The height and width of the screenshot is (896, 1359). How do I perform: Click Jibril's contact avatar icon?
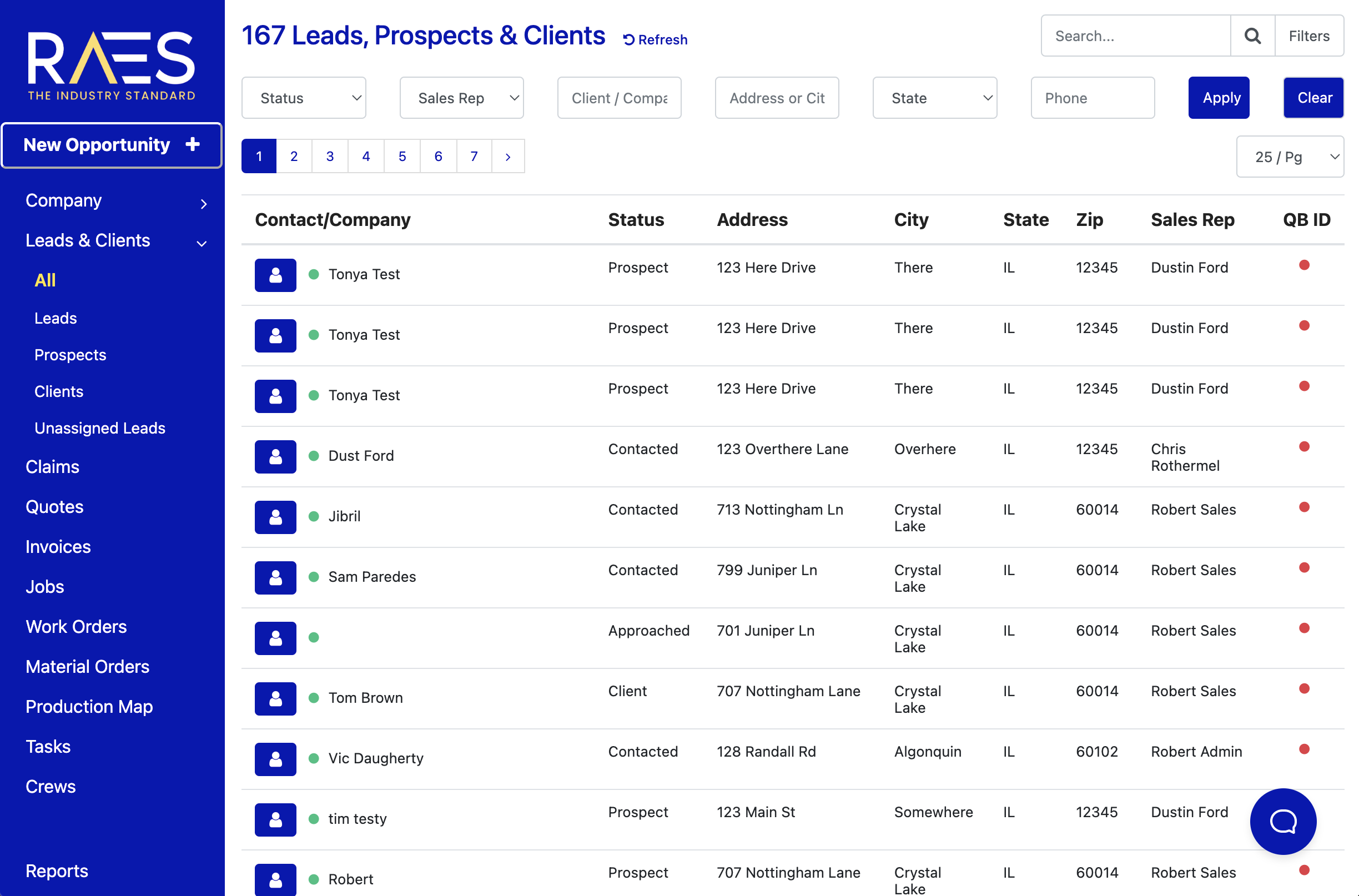point(275,517)
